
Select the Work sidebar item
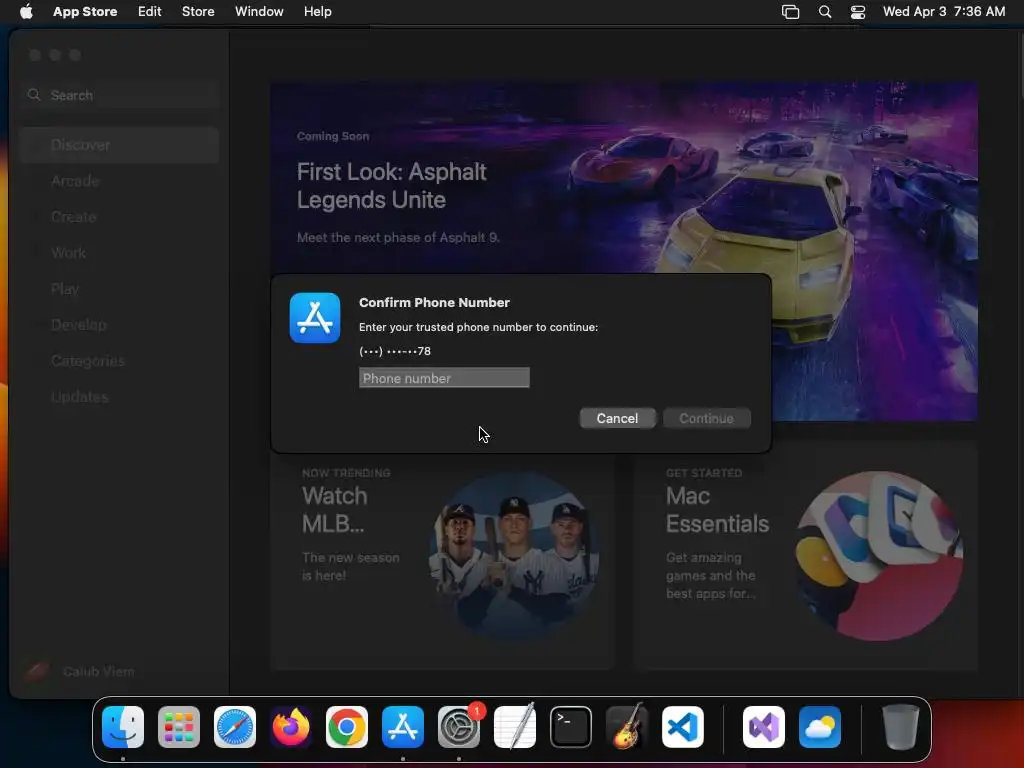(x=120, y=253)
